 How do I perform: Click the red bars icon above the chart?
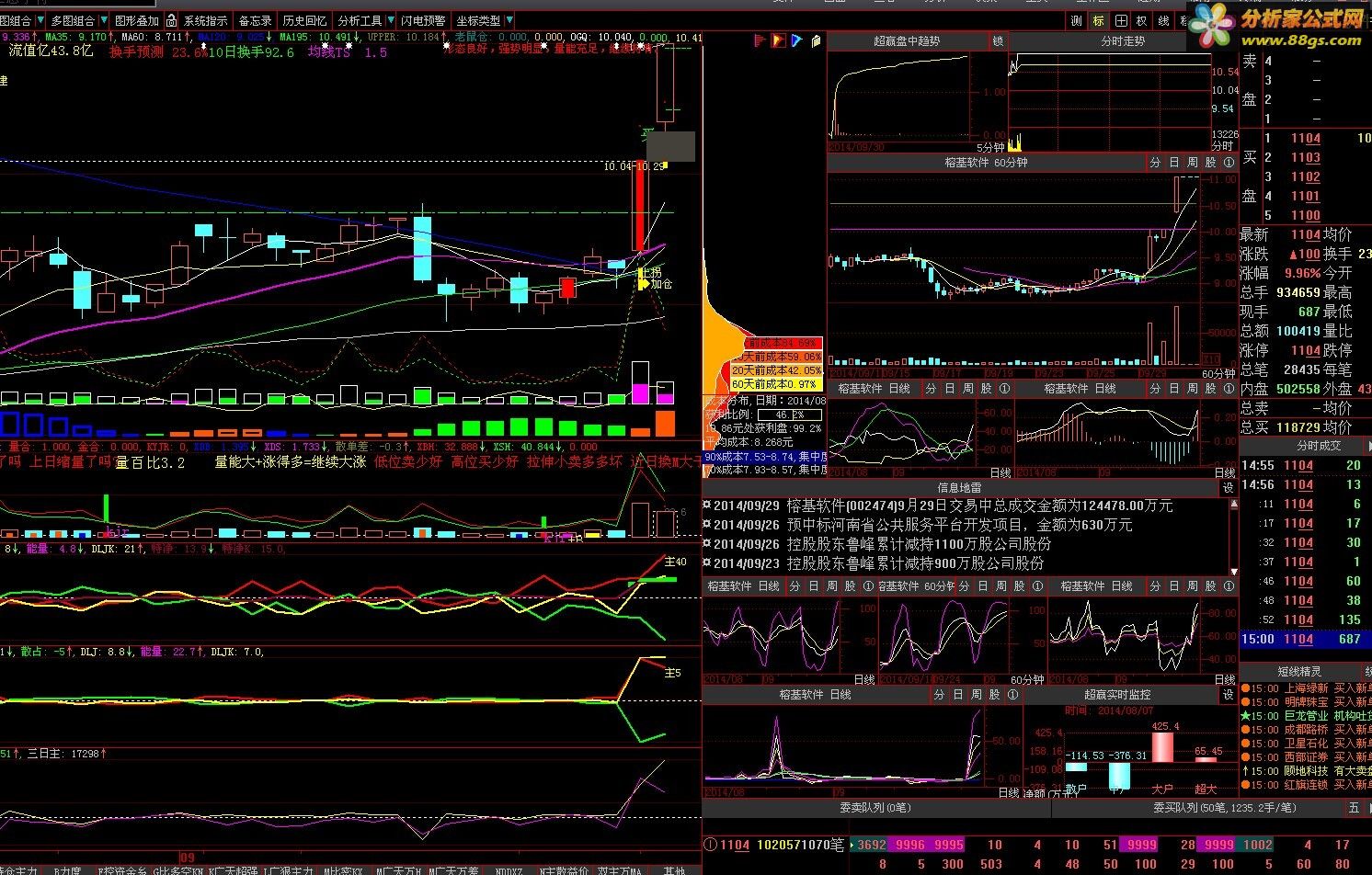click(760, 40)
